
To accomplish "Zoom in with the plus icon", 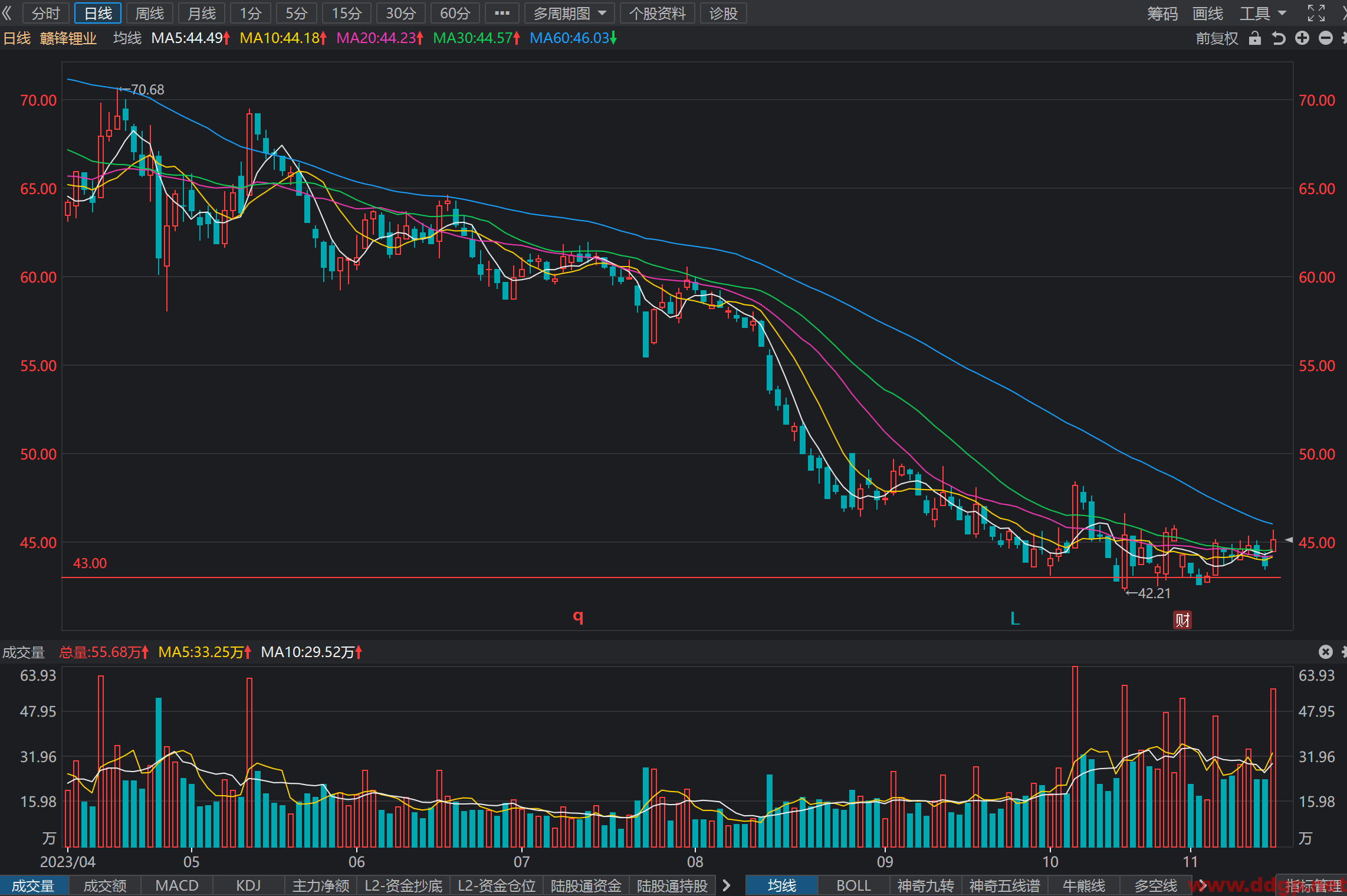I will pos(1302,38).
